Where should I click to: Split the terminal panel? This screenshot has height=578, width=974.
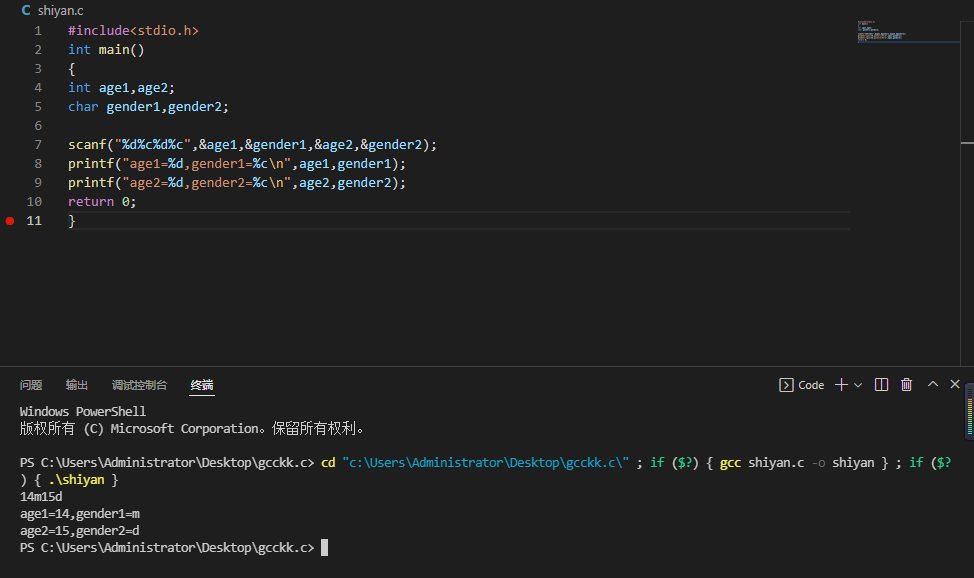pyautogui.click(x=881, y=384)
